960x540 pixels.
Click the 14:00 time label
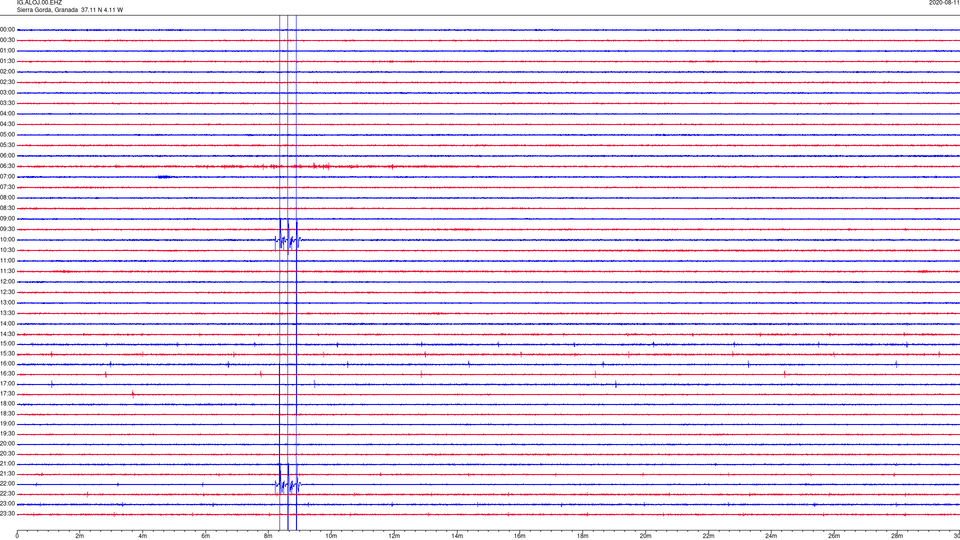click(7, 324)
